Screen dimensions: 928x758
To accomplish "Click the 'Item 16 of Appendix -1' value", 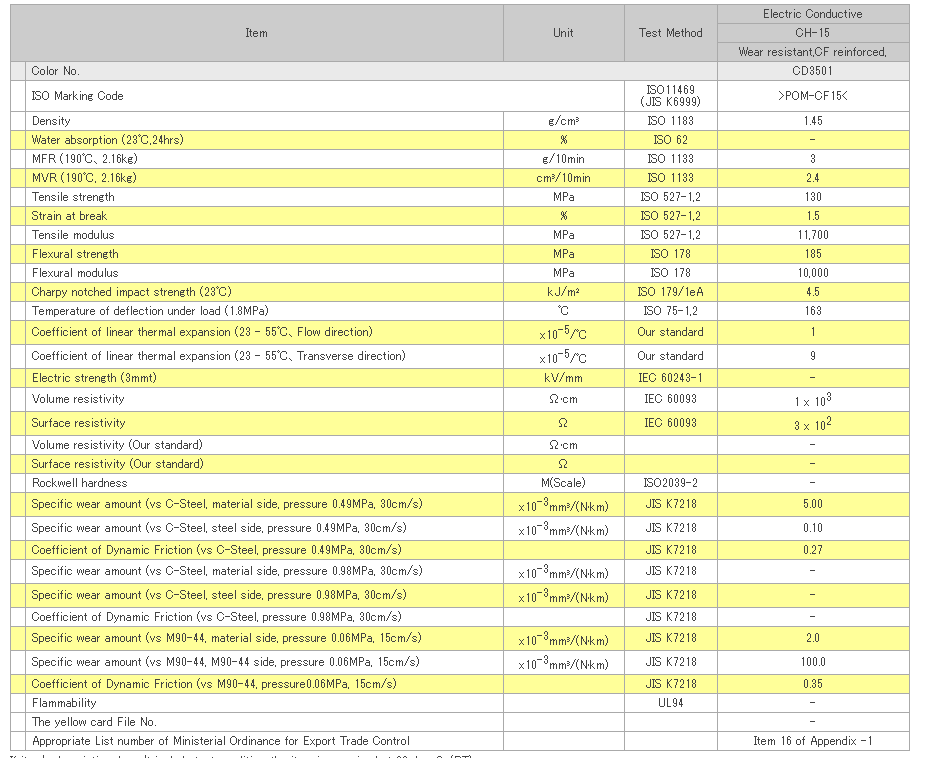I will (x=812, y=741).
